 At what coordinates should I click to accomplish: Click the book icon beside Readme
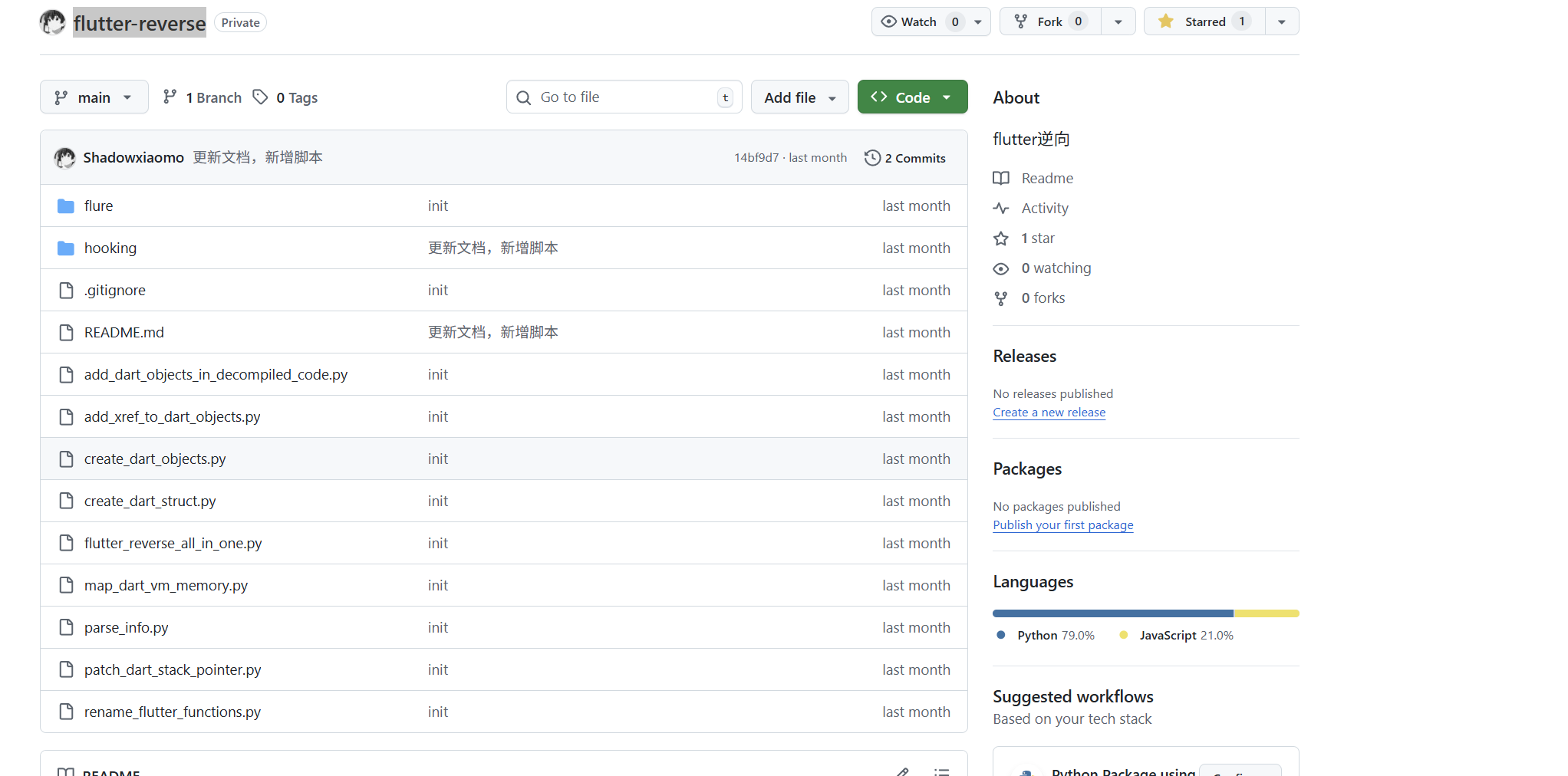click(1001, 178)
